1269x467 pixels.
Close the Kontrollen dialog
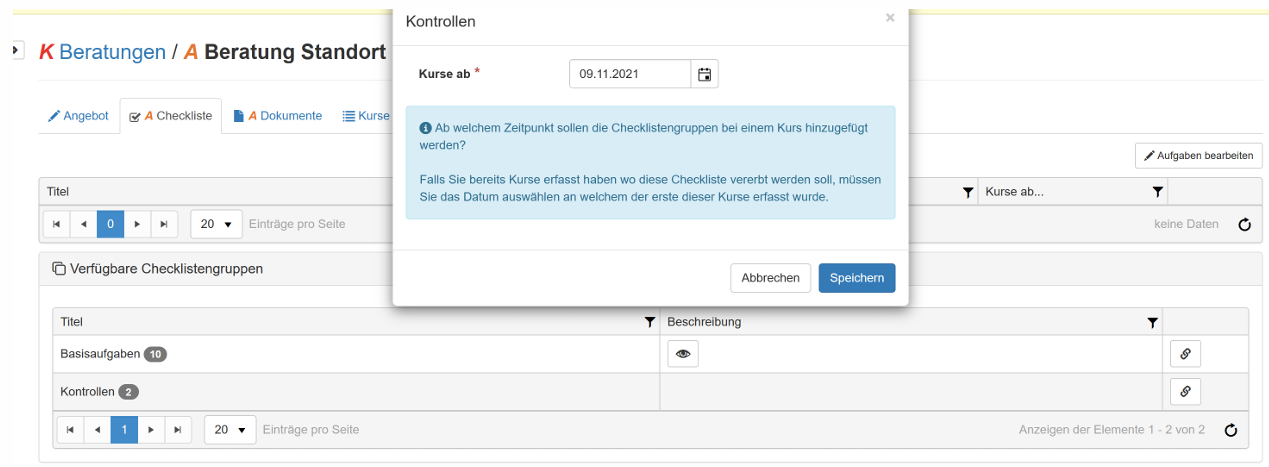point(890,18)
